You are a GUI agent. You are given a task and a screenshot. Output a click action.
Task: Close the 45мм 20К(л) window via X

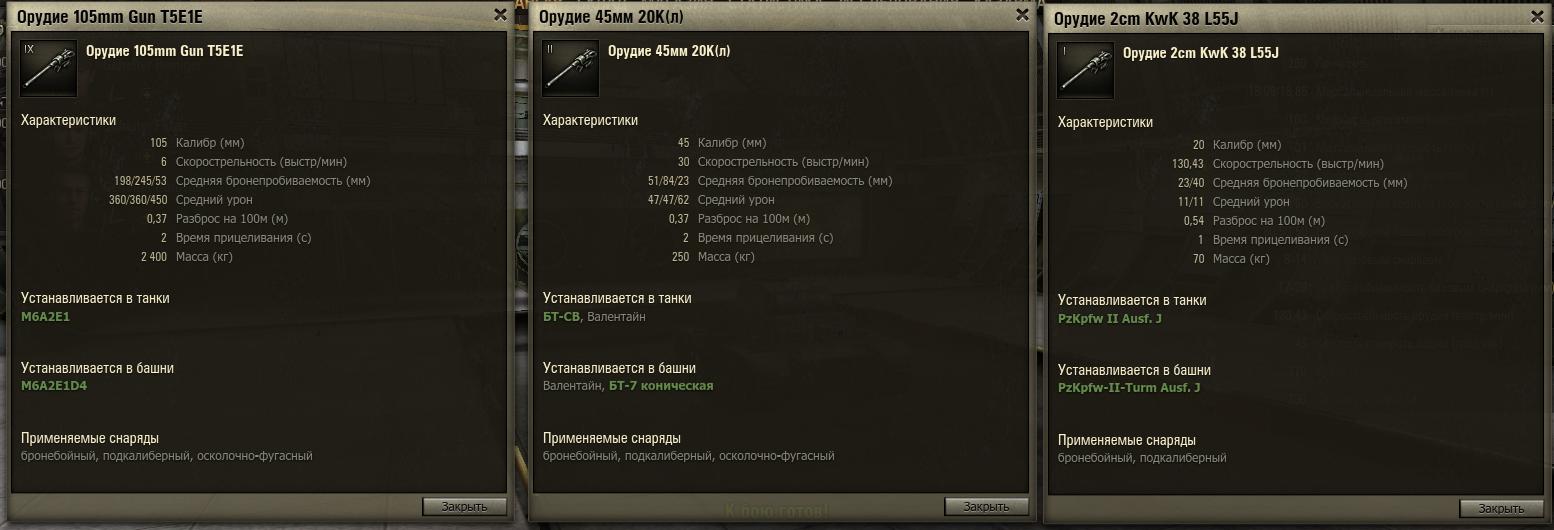[1022, 15]
